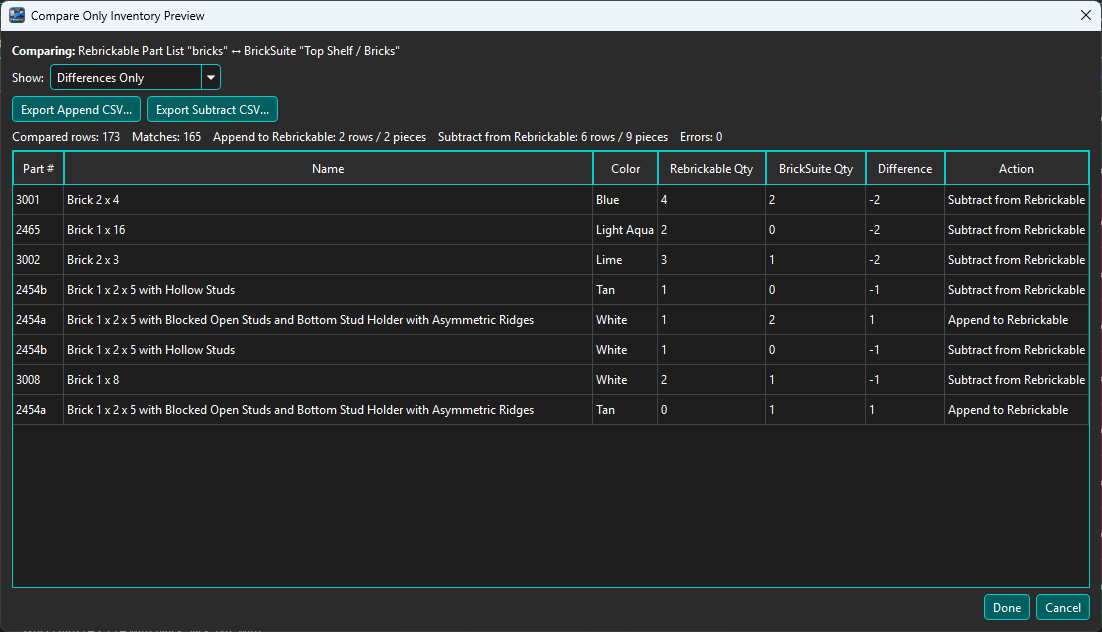Select the Brick 1 x 16 name cell
The image size is (1102, 632).
coord(328,230)
